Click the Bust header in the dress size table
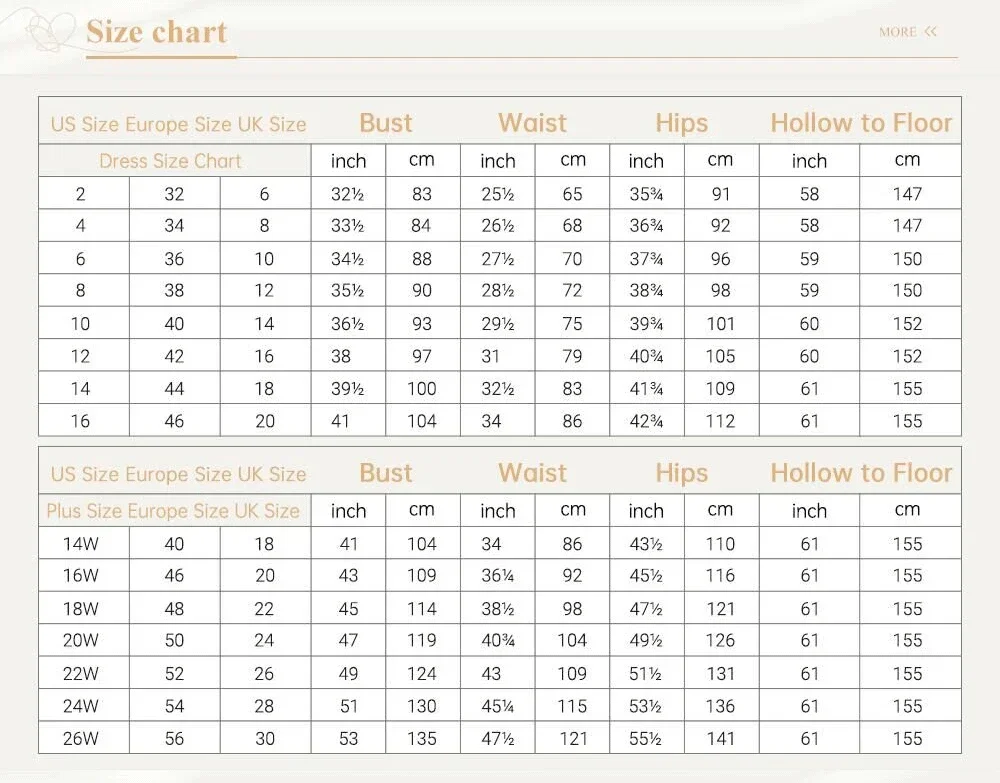This screenshot has width=1000, height=783. click(x=385, y=123)
